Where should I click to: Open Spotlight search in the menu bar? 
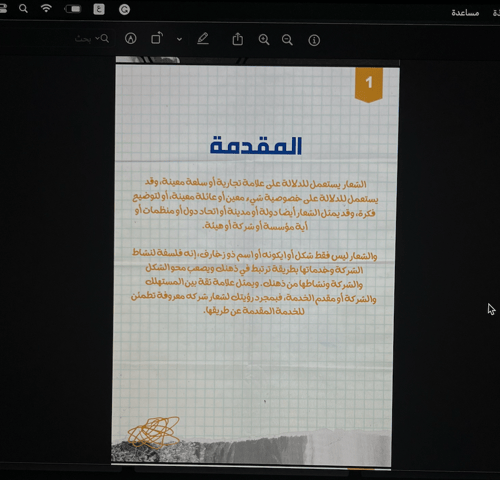click(23, 9)
